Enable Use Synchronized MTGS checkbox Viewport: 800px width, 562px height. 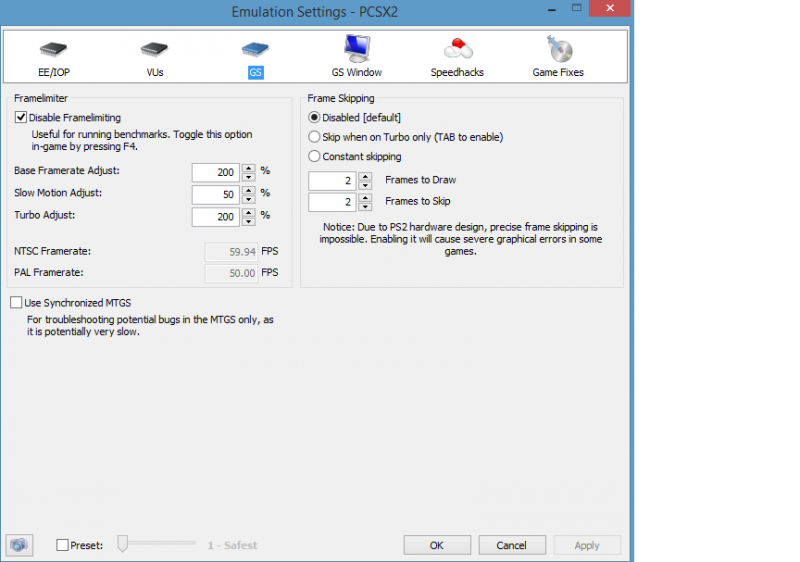[16, 302]
